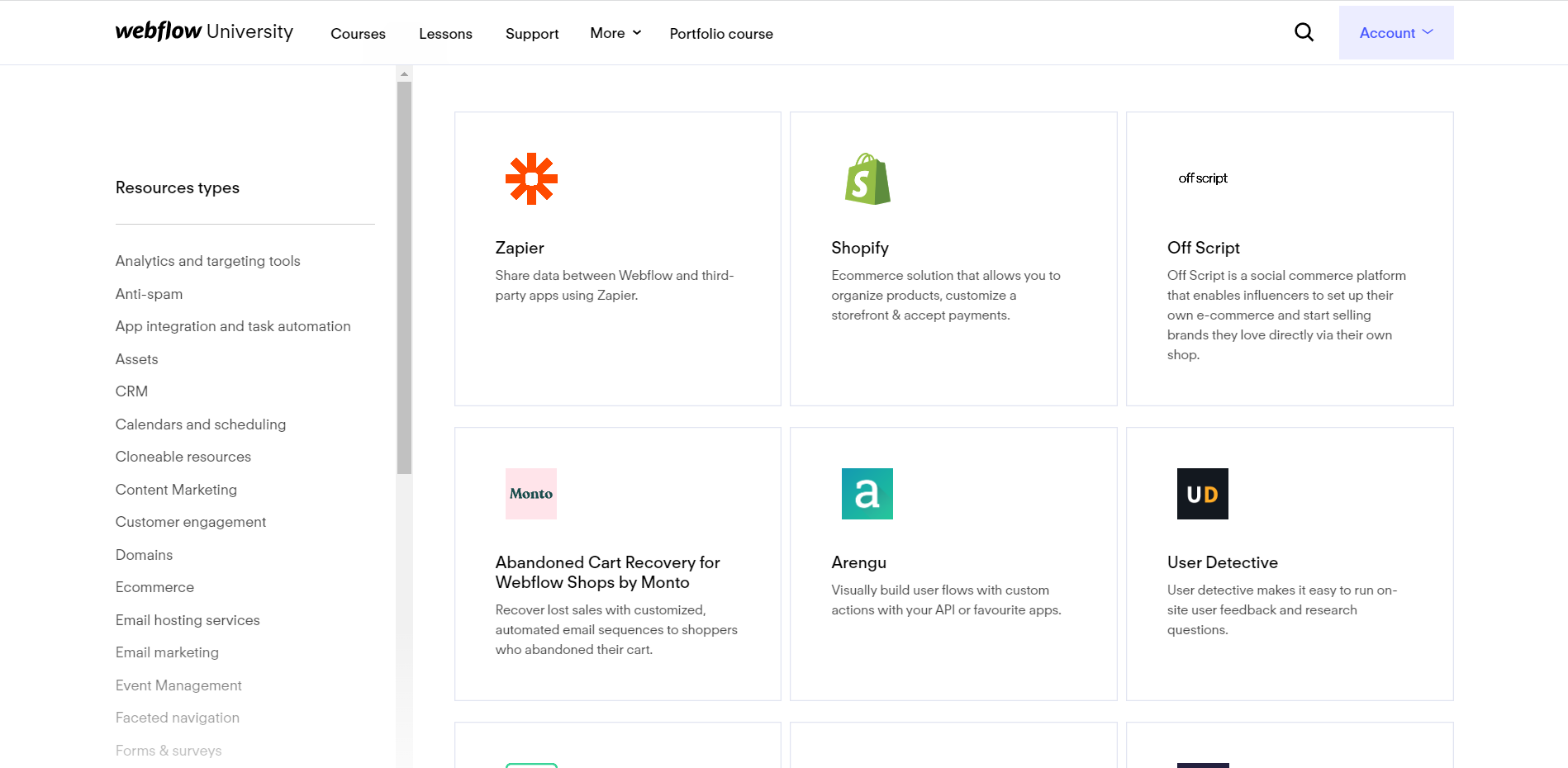
Task: Filter by Domains
Action: (x=144, y=555)
